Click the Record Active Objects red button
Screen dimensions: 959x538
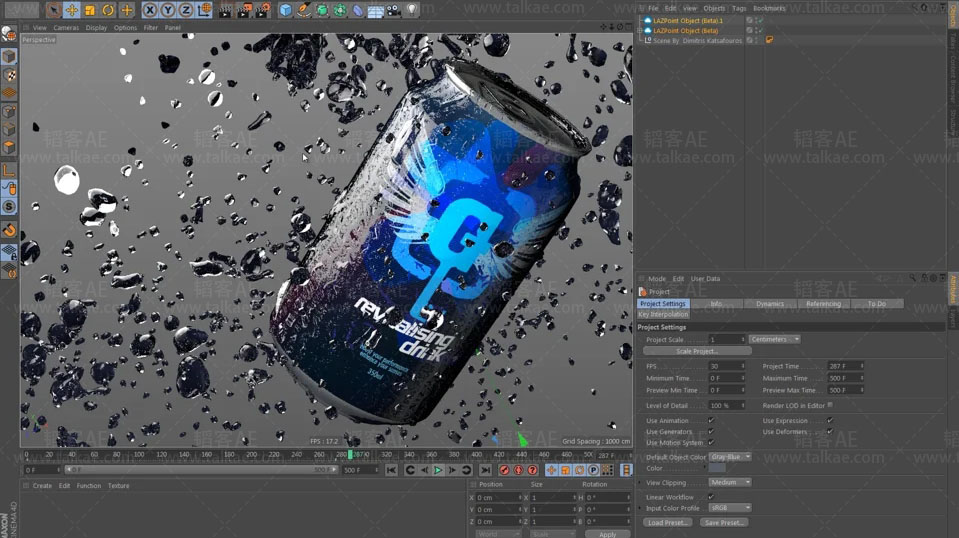[x=504, y=470]
